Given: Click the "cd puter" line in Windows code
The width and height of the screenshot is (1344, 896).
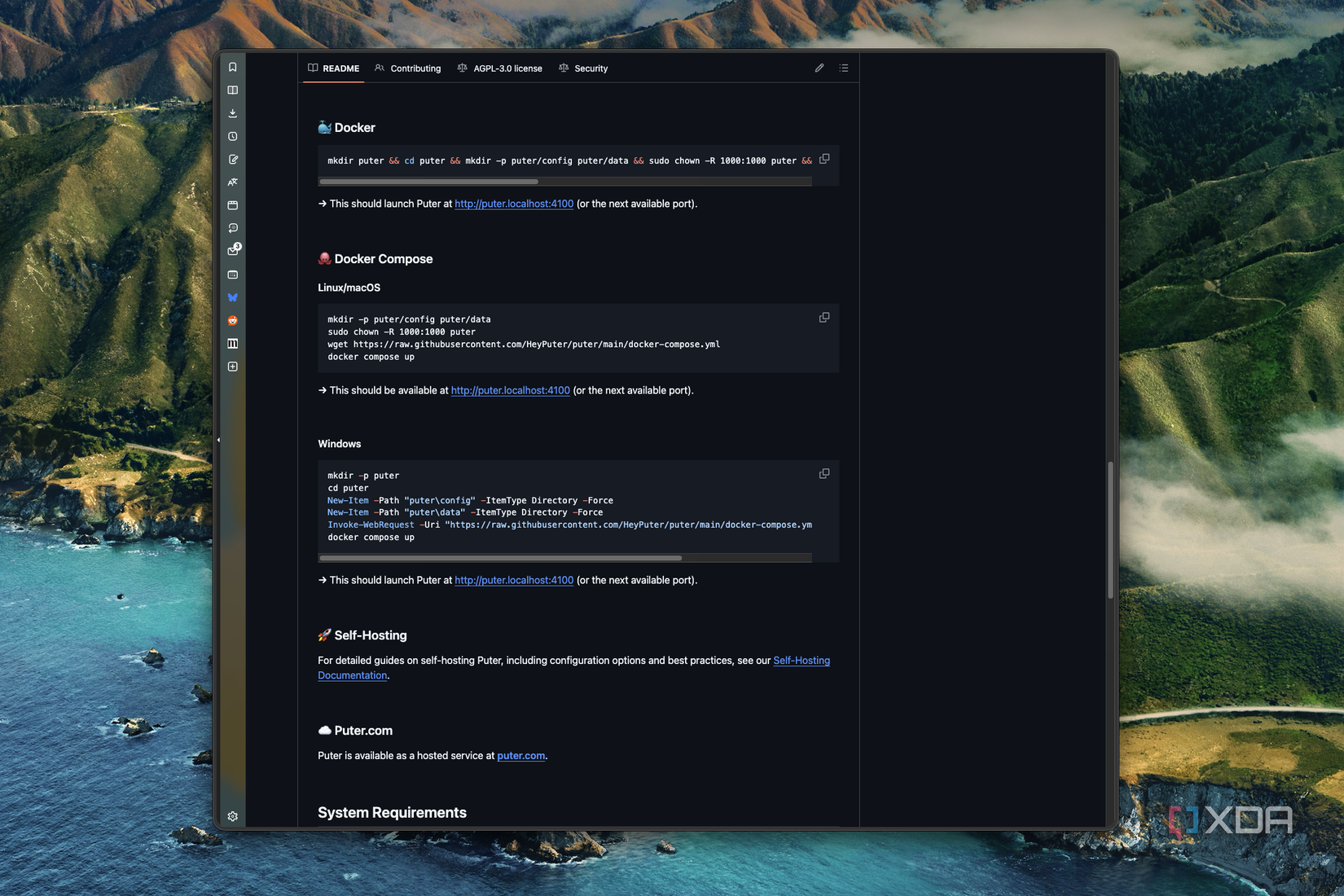Looking at the screenshot, I should 348,488.
